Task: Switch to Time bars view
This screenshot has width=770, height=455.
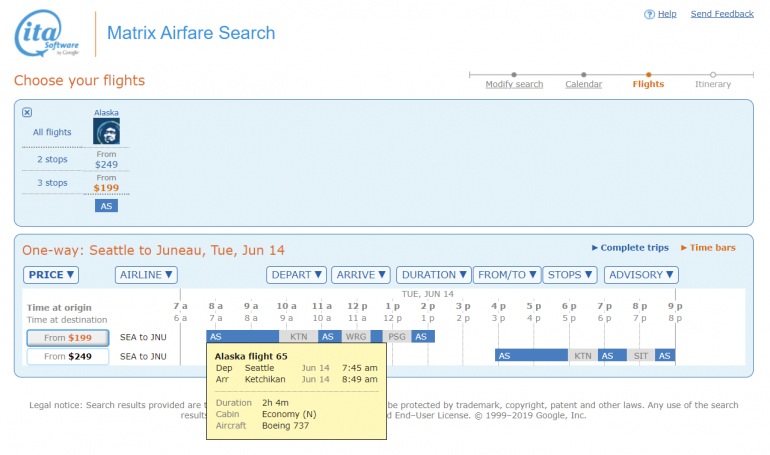Action: 712,247
